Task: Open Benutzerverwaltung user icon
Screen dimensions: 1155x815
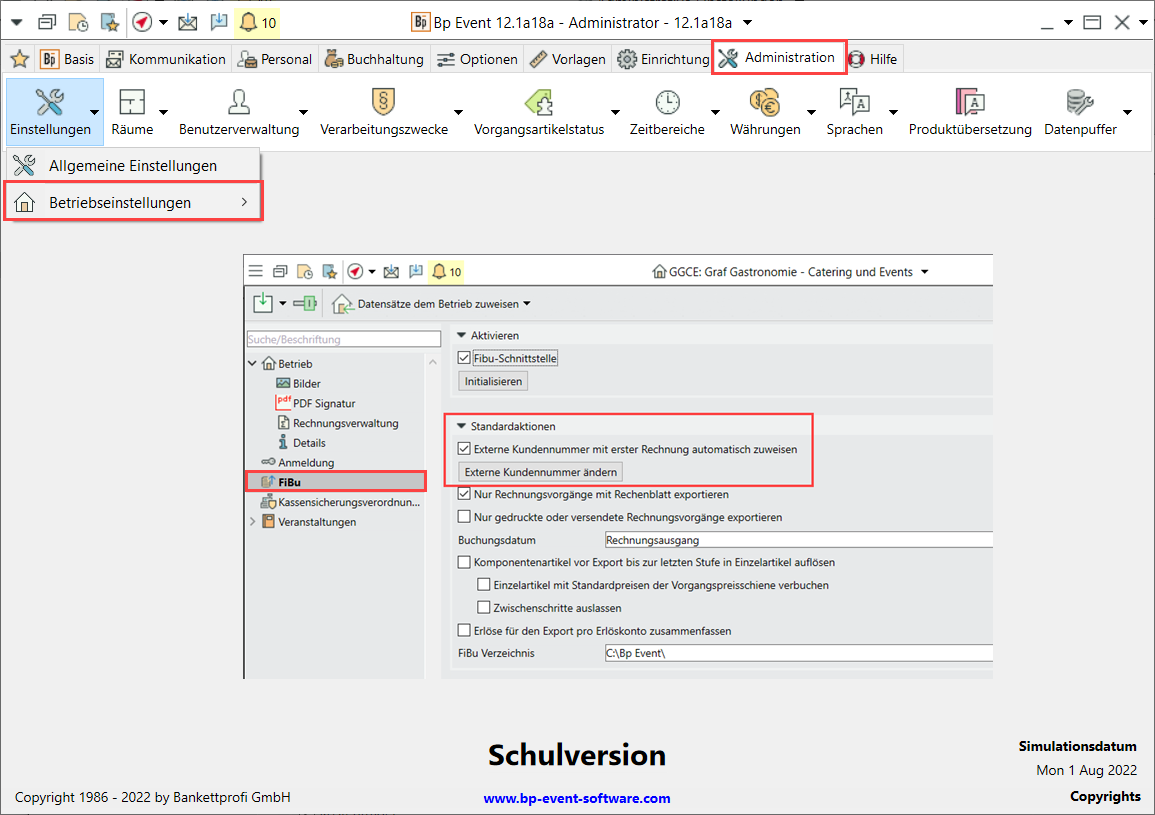Action: (239, 102)
